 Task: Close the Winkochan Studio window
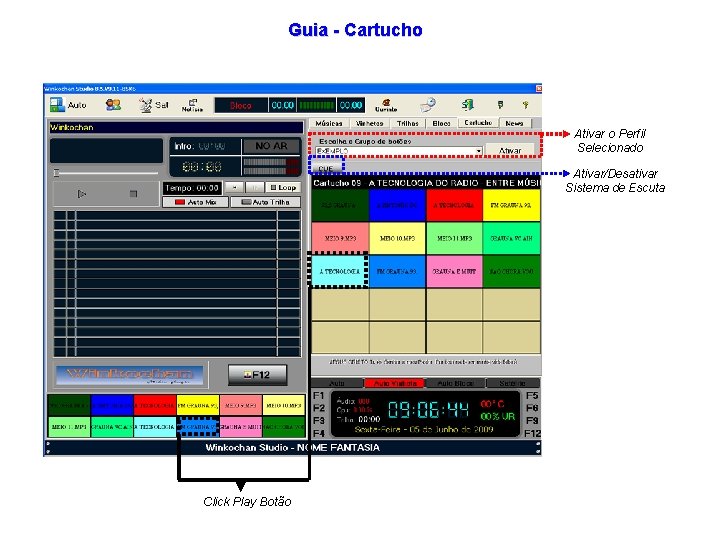pyautogui.click(x=539, y=88)
